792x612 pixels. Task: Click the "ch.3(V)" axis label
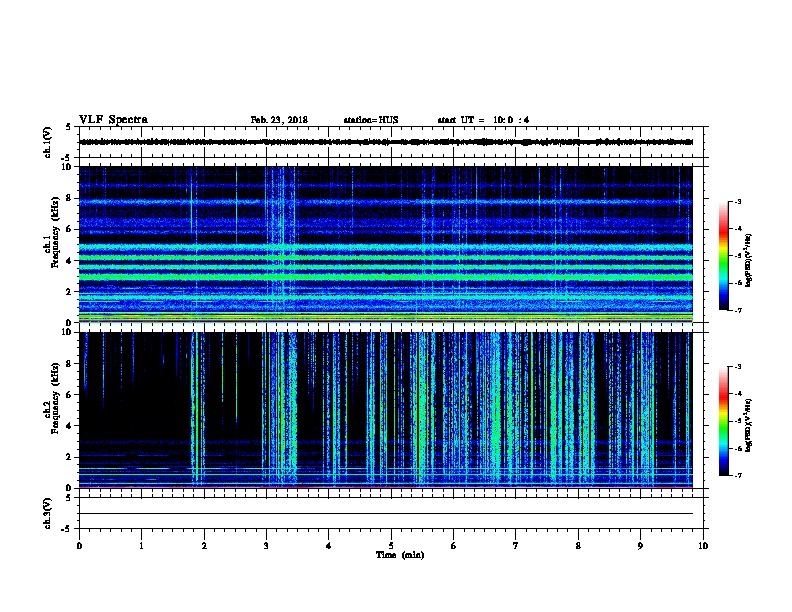48,513
